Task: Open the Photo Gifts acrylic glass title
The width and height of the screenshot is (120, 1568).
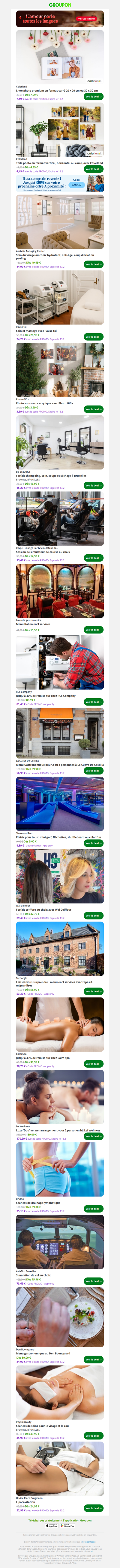Action: click(44, 403)
